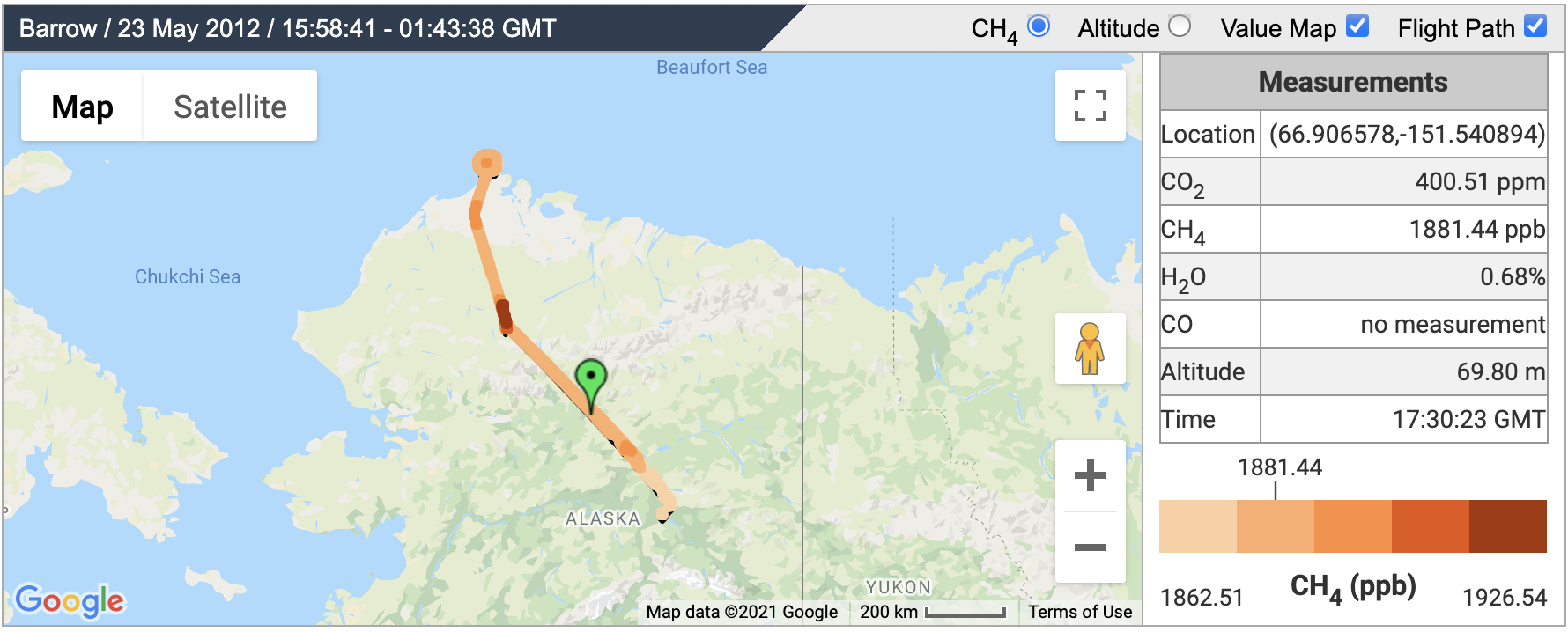Open Street View pegman control
1568x632 pixels.
1090,349
